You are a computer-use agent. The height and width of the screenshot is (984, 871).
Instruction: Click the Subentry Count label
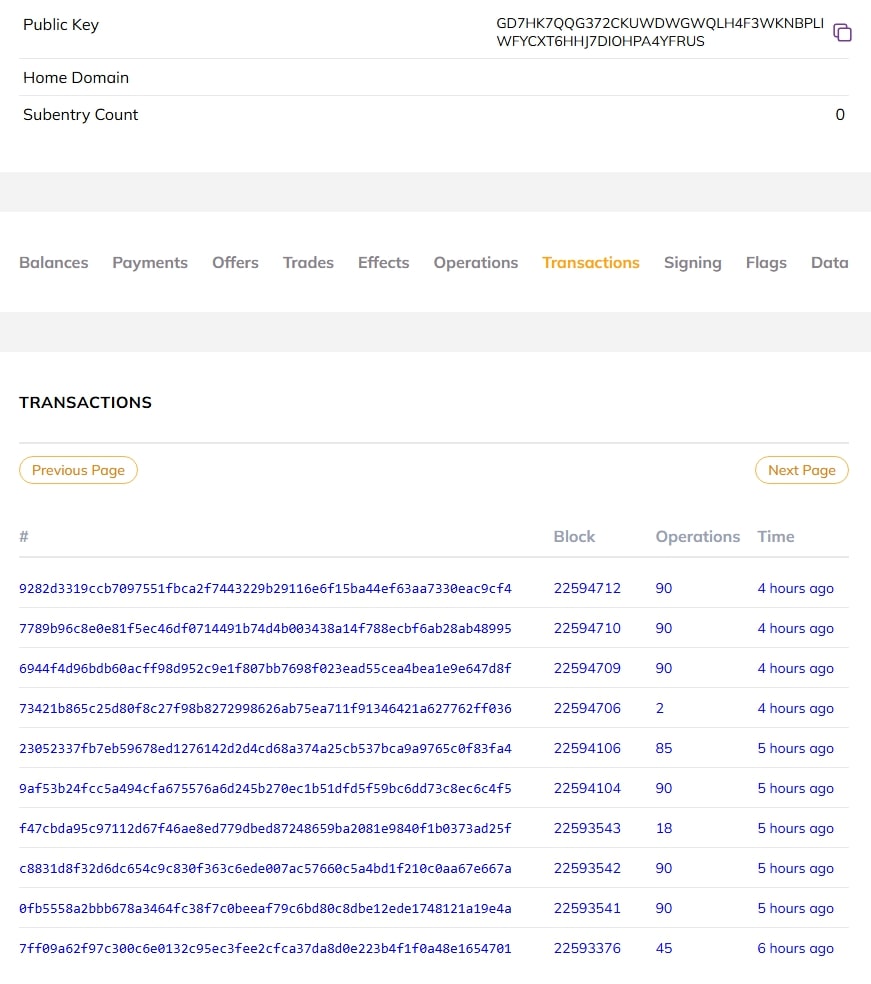(80, 115)
